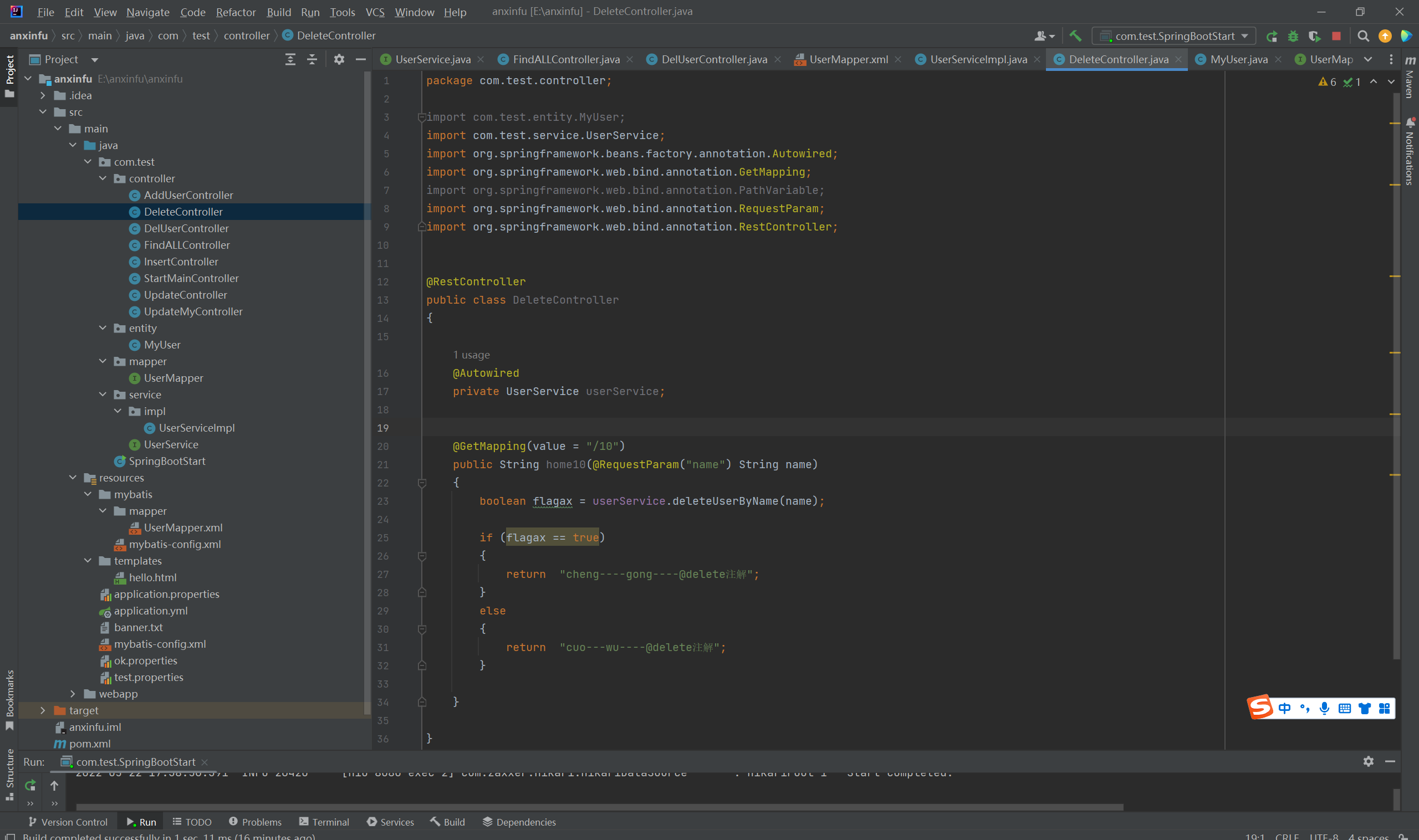Expand the target folder in tree
Image resolution: width=1419 pixels, height=840 pixels.
click(x=43, y=710)
